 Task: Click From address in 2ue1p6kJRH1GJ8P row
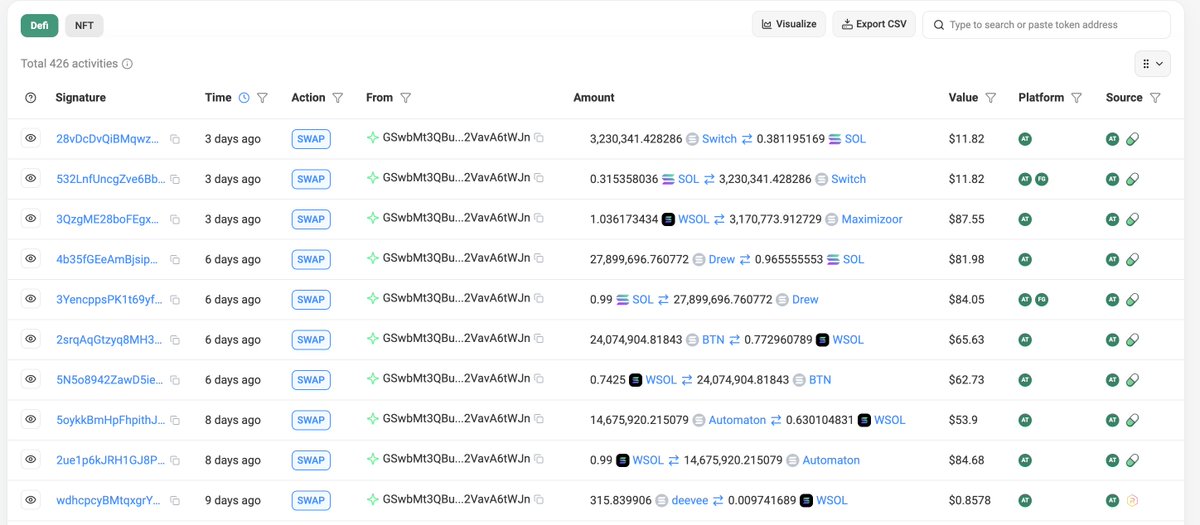coord(456,459)
